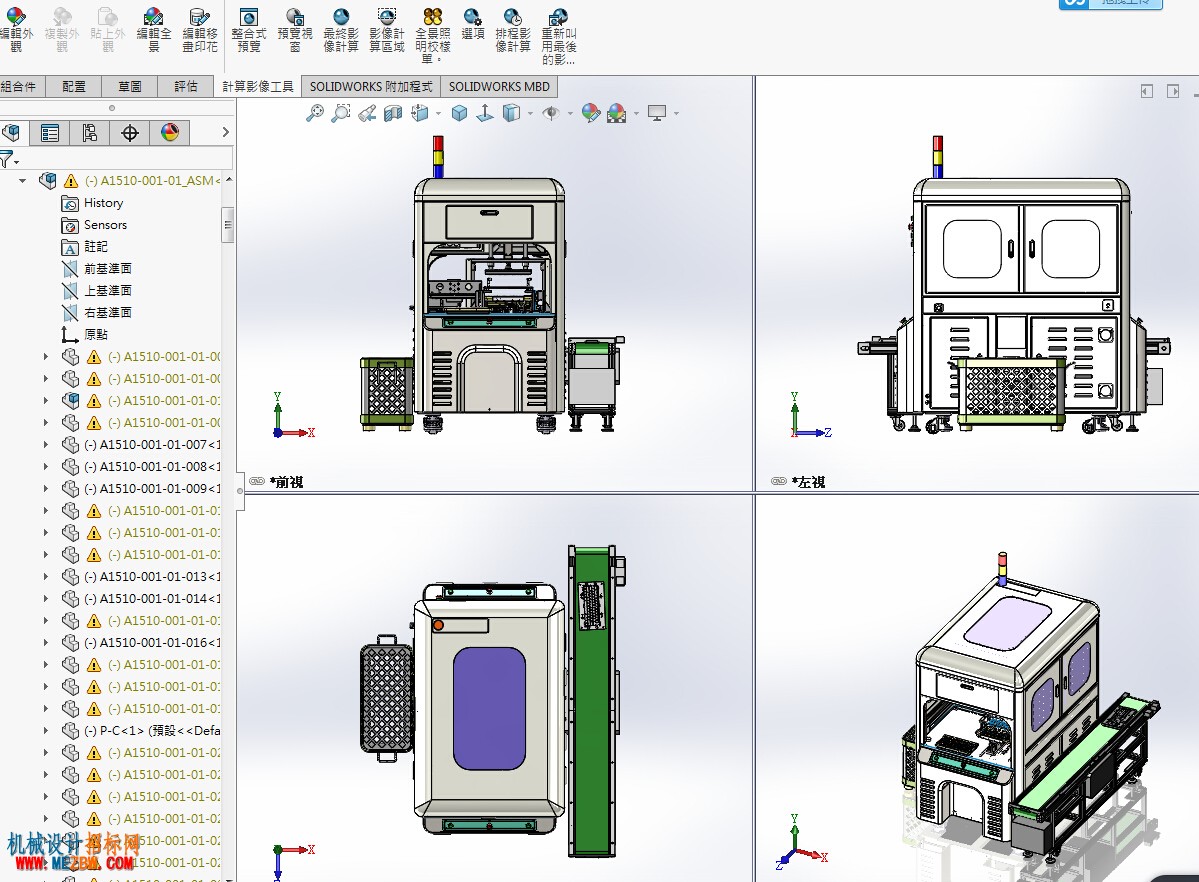Expand the A1510-001-01-008 component node
Screen dimensions: 1199x882
click(46, 467)
